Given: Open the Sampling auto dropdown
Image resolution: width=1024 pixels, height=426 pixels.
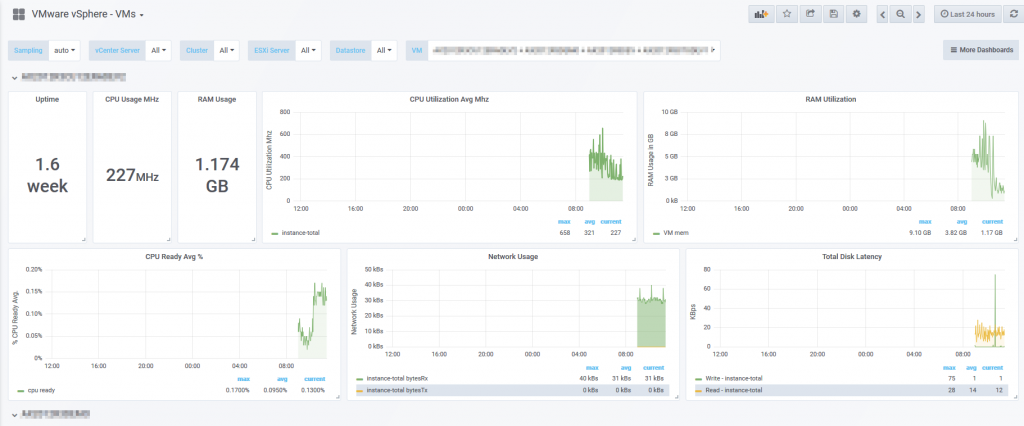Looking at the screenshot, I should [x=64, y=50].
